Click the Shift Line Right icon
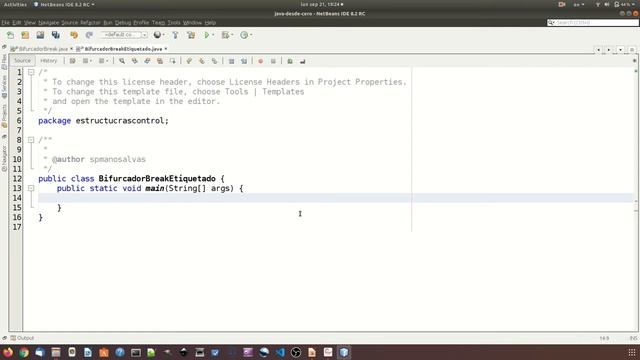Viewport: 640px width, 360px height. click(244, 61)
